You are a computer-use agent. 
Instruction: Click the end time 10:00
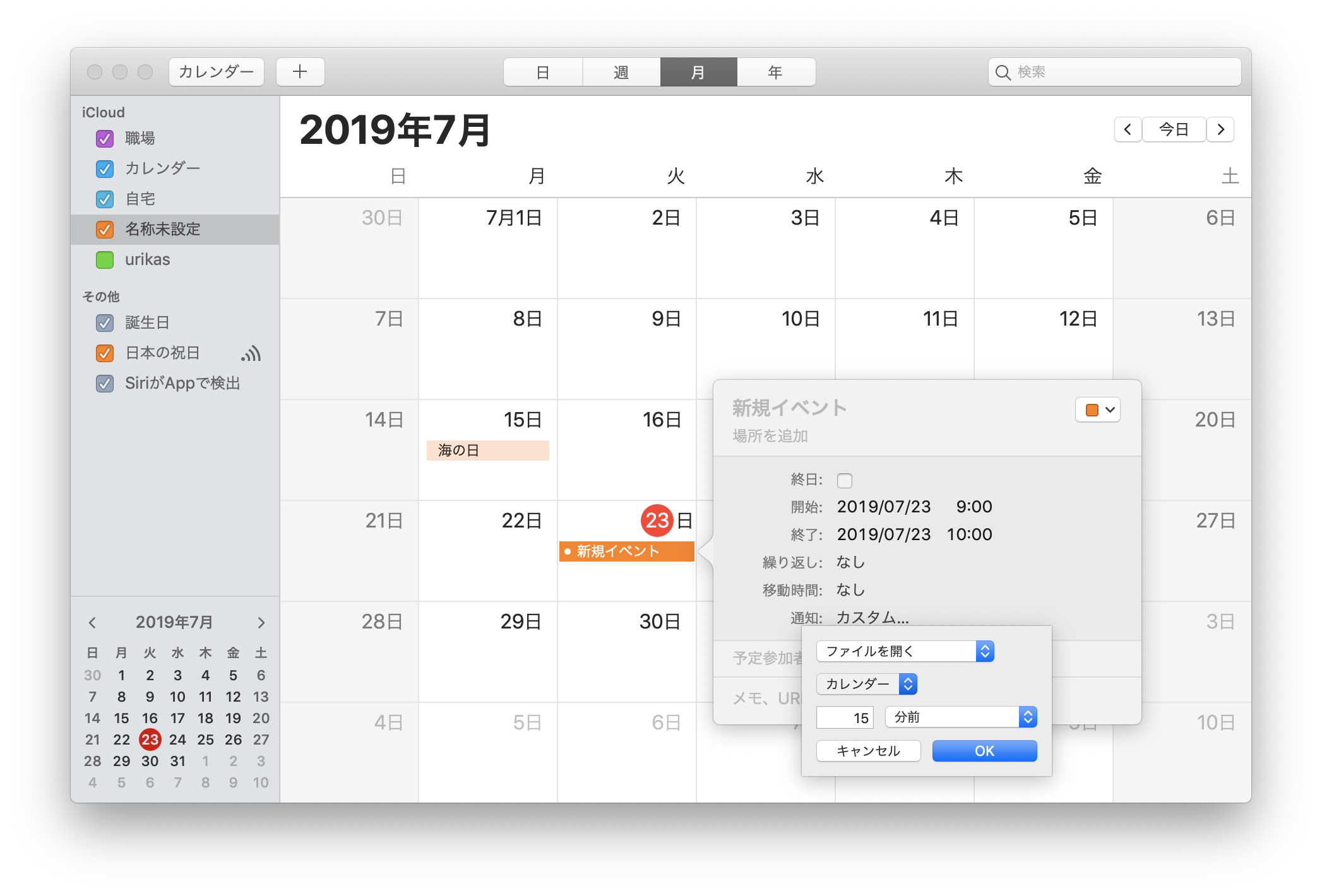(970, 534)
